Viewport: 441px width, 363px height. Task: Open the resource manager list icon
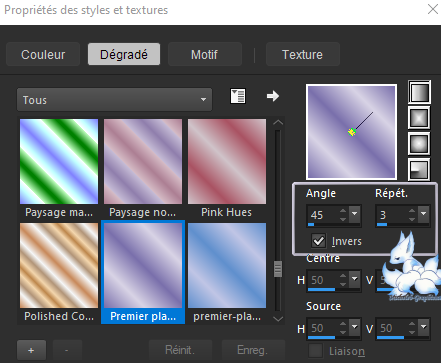[238, 96]
